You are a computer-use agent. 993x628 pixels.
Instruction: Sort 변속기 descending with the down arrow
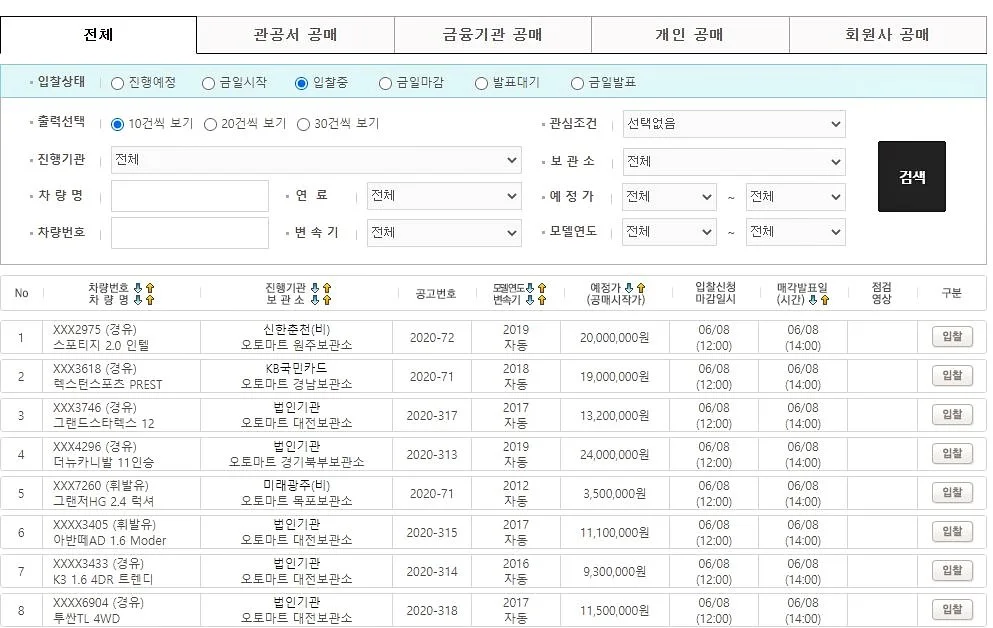[531, 300]
